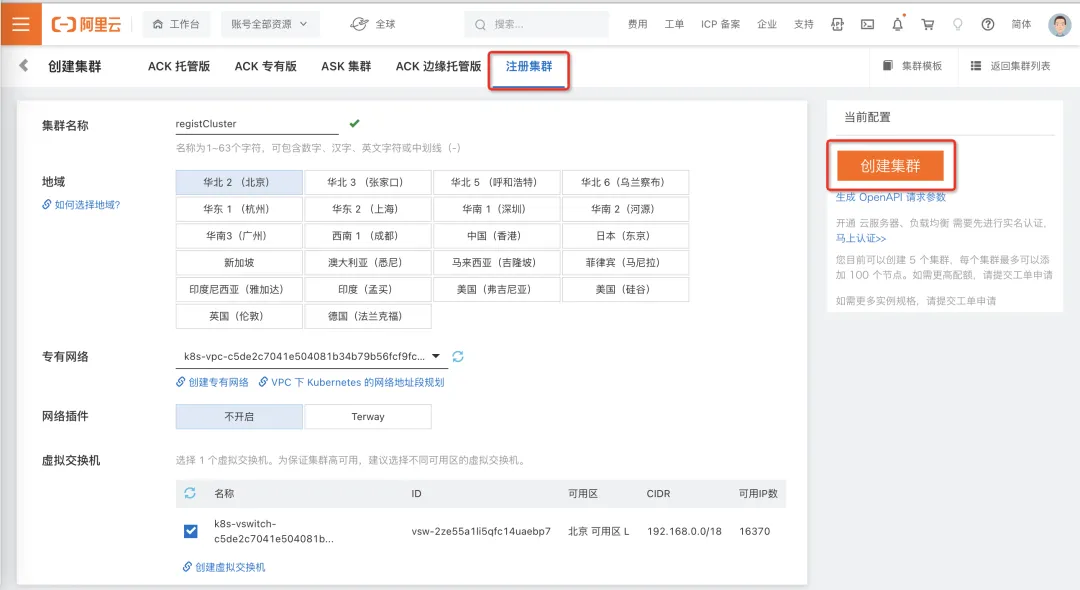The width and height of the screenshot is (1080, 590).
Task: Open the 支持 menu
Action: [x=804, y=24]
